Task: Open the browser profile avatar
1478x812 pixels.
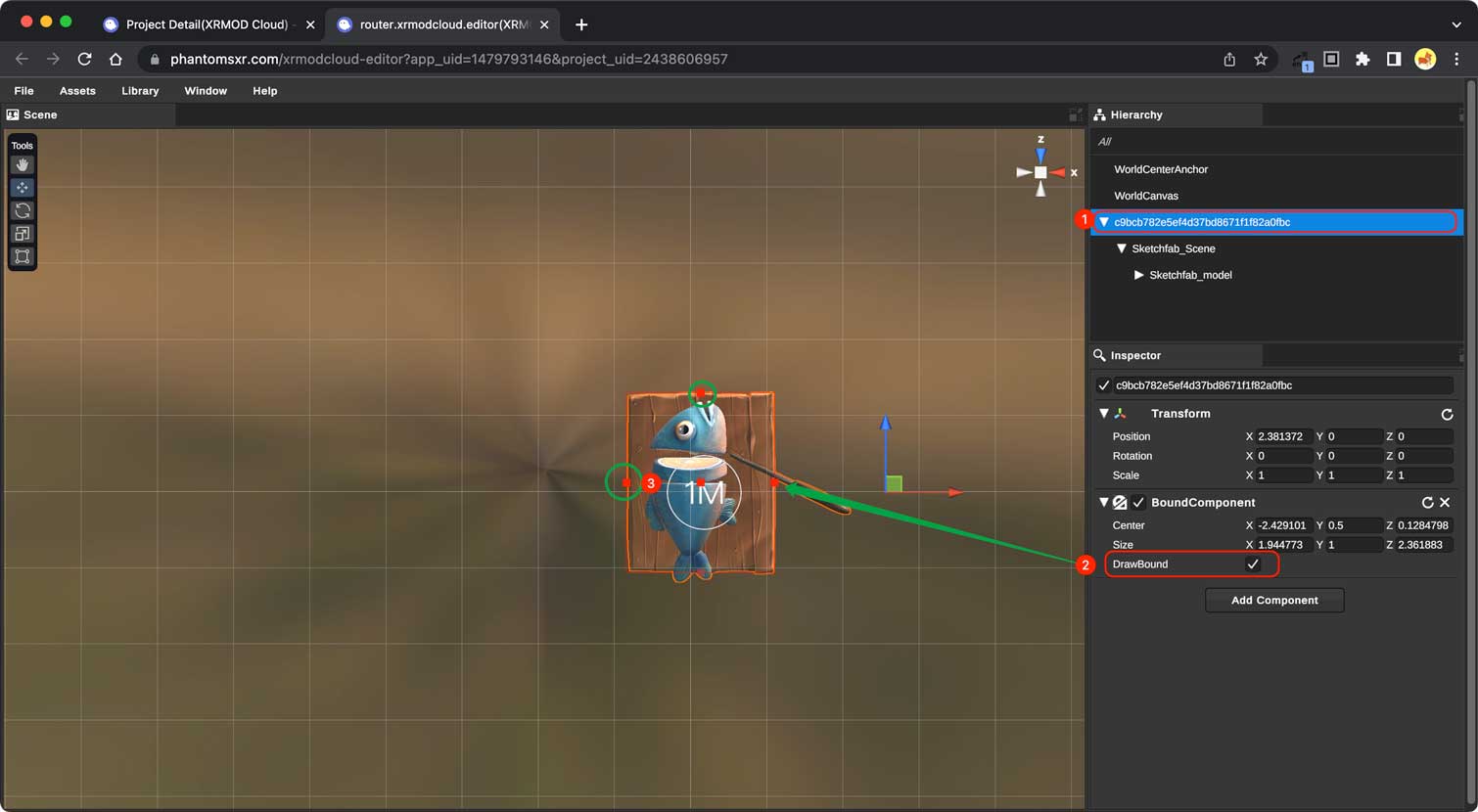Action: (1425, 59)
